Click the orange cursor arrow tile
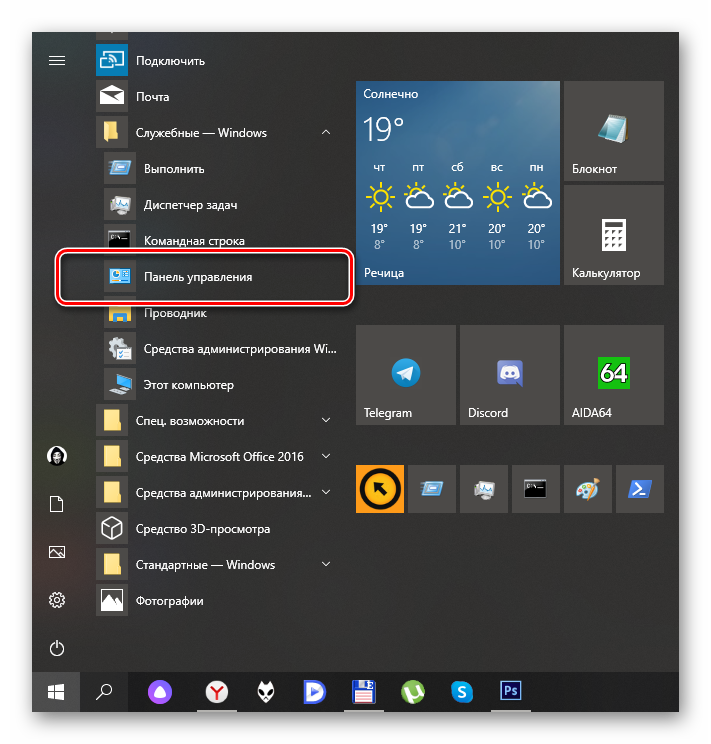 pyautogui.click(x=380, y=489)
